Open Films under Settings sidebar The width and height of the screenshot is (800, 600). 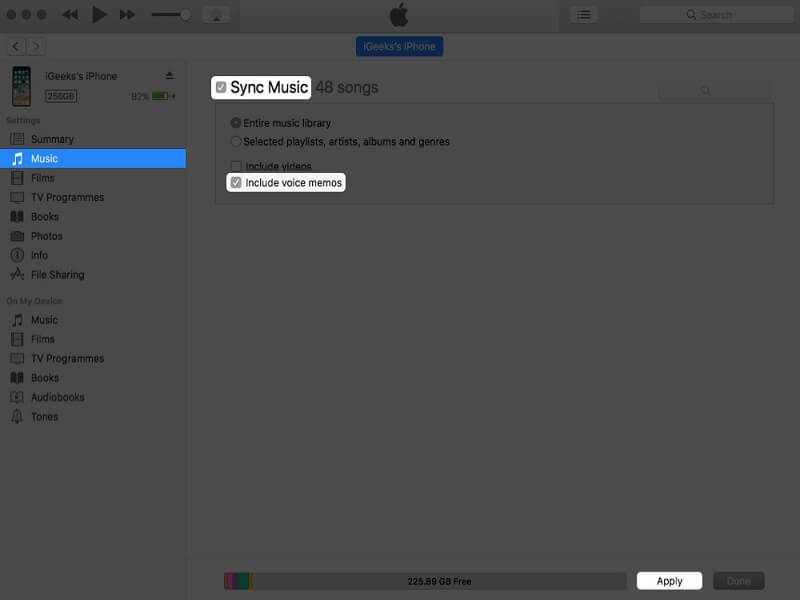click(93, 178)
